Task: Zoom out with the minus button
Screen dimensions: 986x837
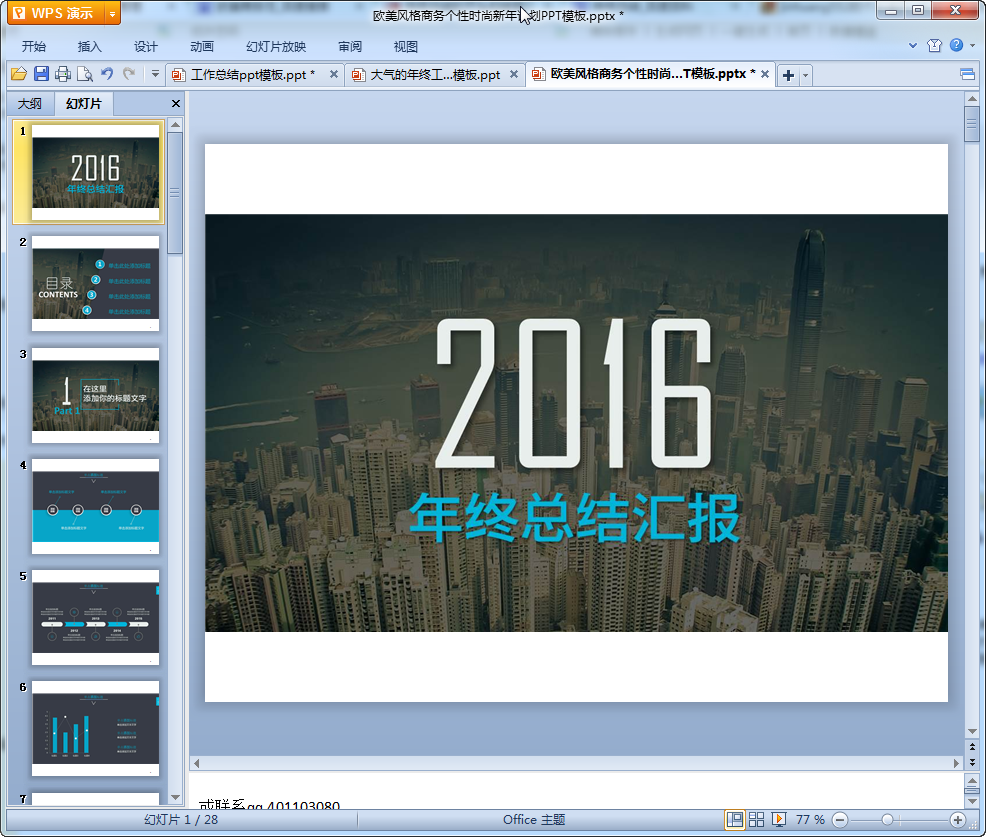Action: click(840, 819)
